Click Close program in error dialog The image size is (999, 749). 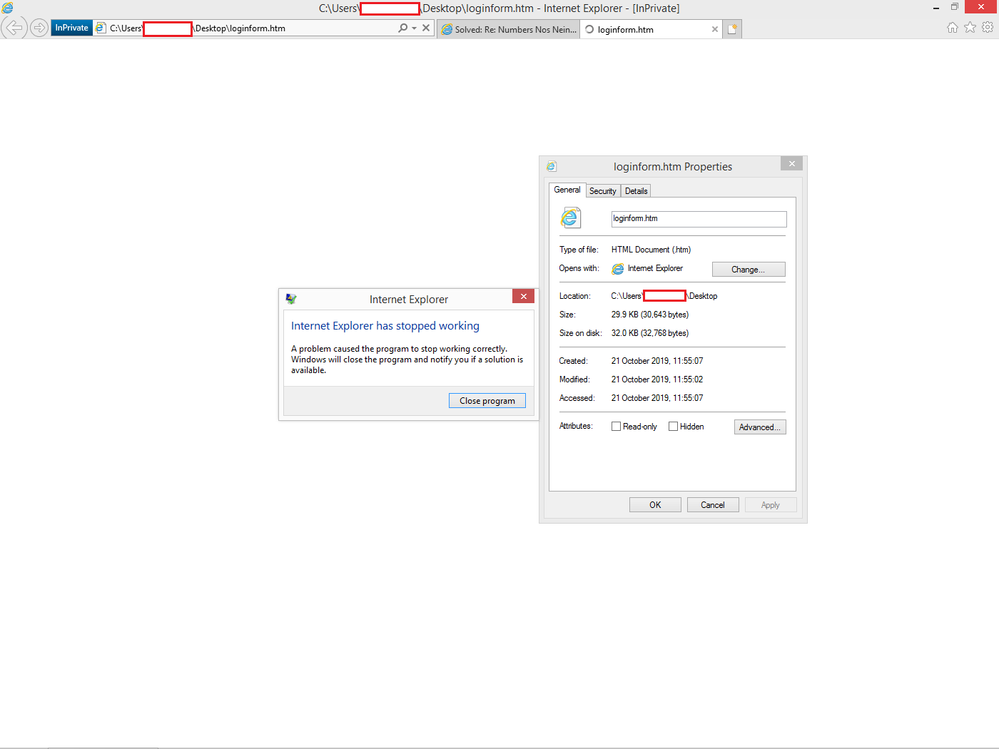(x=487, y=401)
